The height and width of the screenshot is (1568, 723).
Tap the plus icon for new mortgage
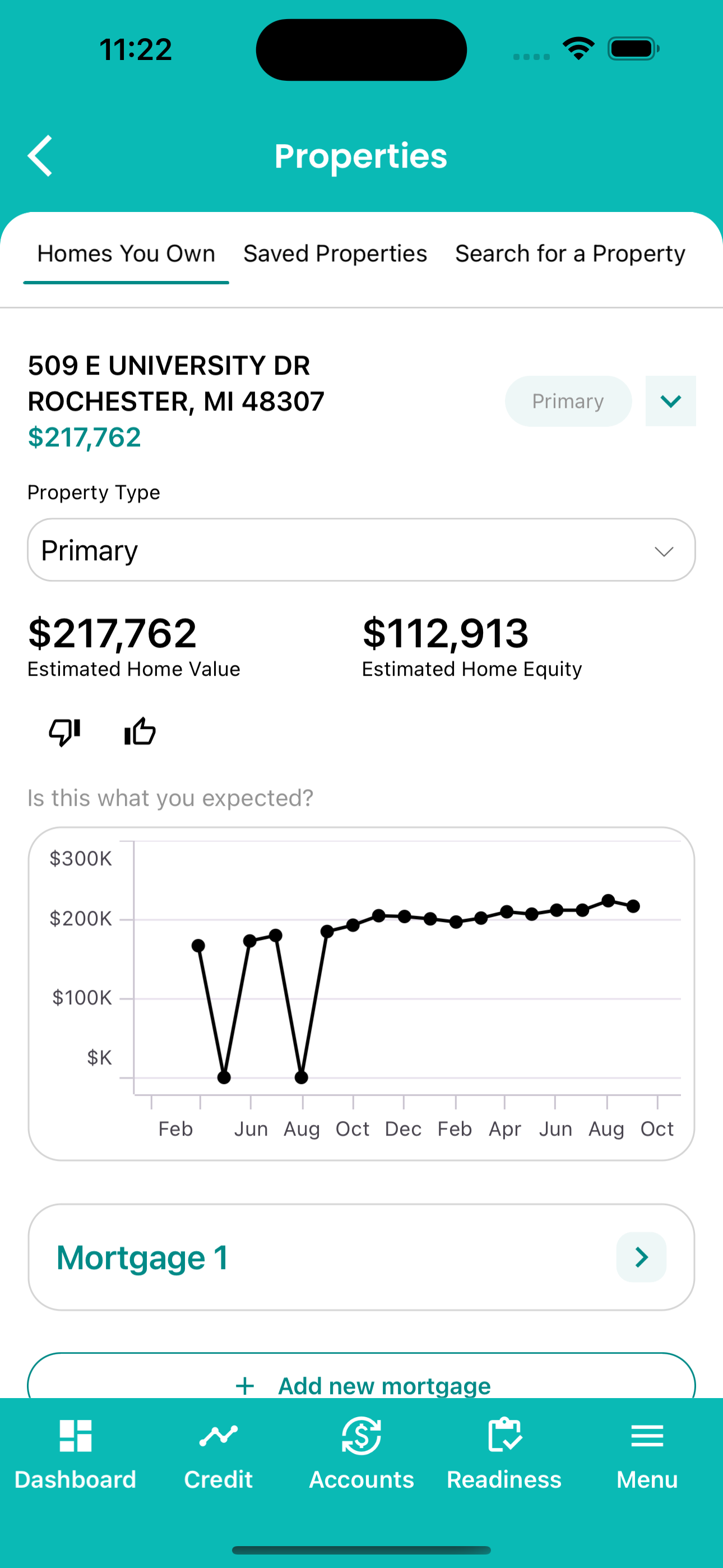point(245,1385)
